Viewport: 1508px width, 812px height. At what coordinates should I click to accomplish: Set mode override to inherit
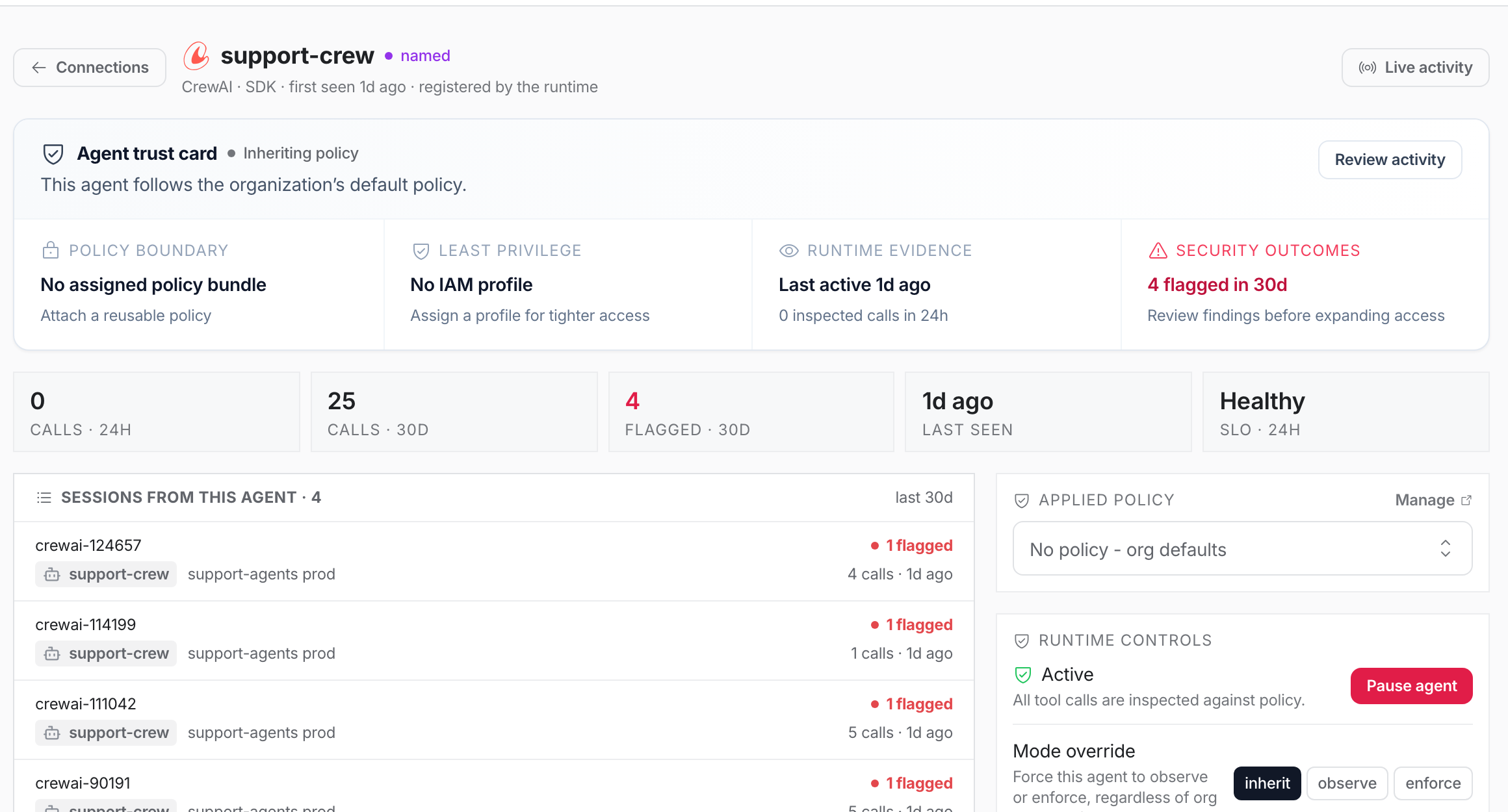[x=1267, y=783]
